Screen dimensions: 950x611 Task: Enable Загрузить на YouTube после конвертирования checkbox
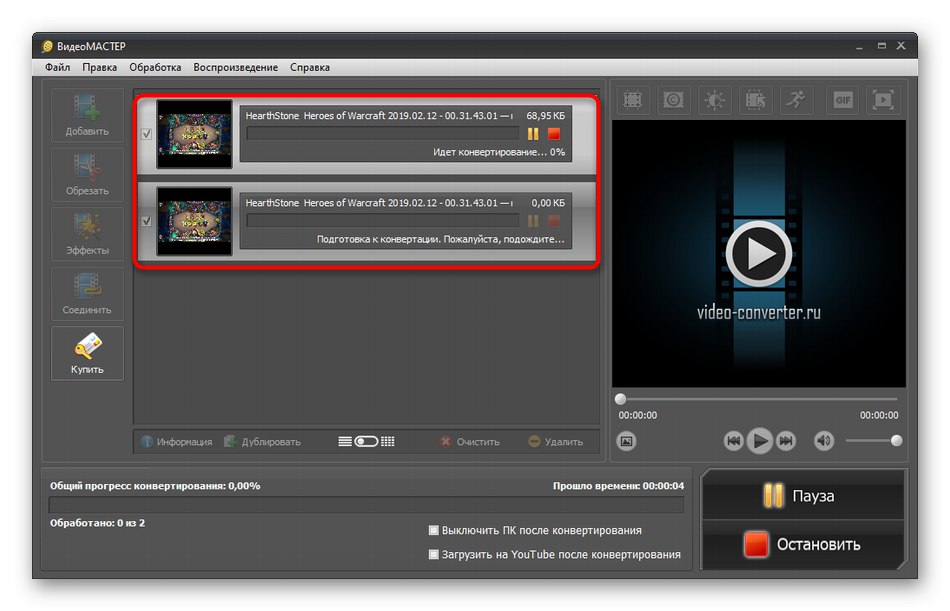click(x=434, y=555)
